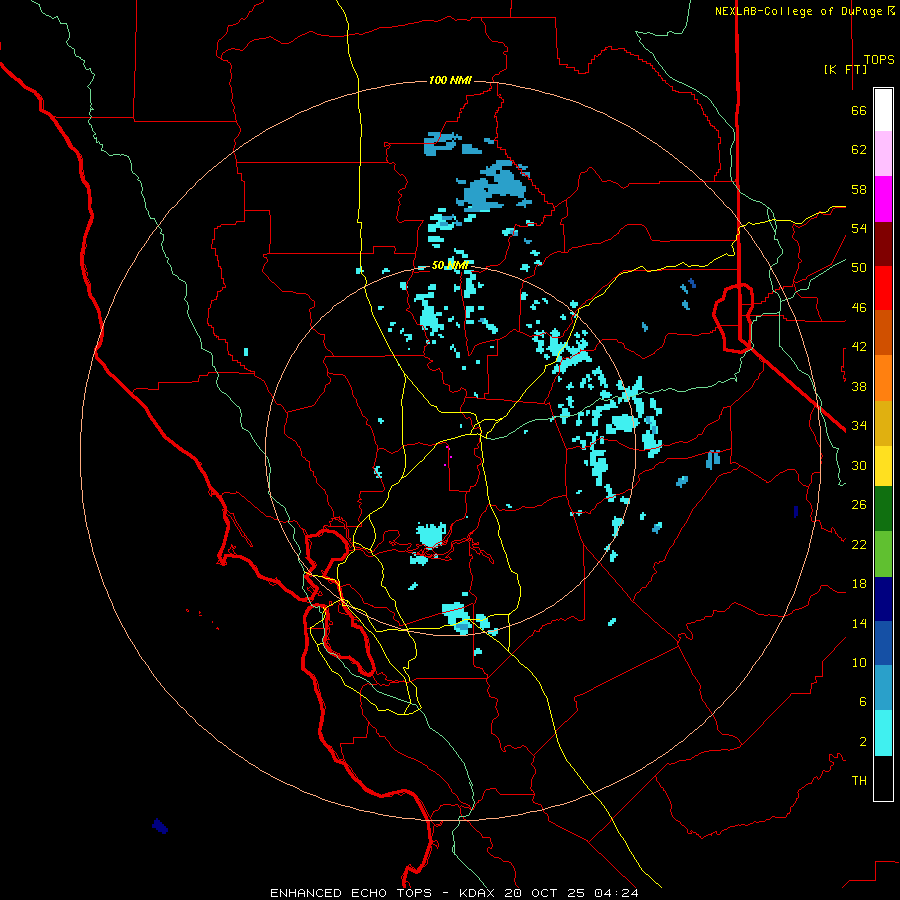The height and width of the screenshot is (900, 900).
Task: Click the orange swatch between 38 and 42
Action: 883,378
